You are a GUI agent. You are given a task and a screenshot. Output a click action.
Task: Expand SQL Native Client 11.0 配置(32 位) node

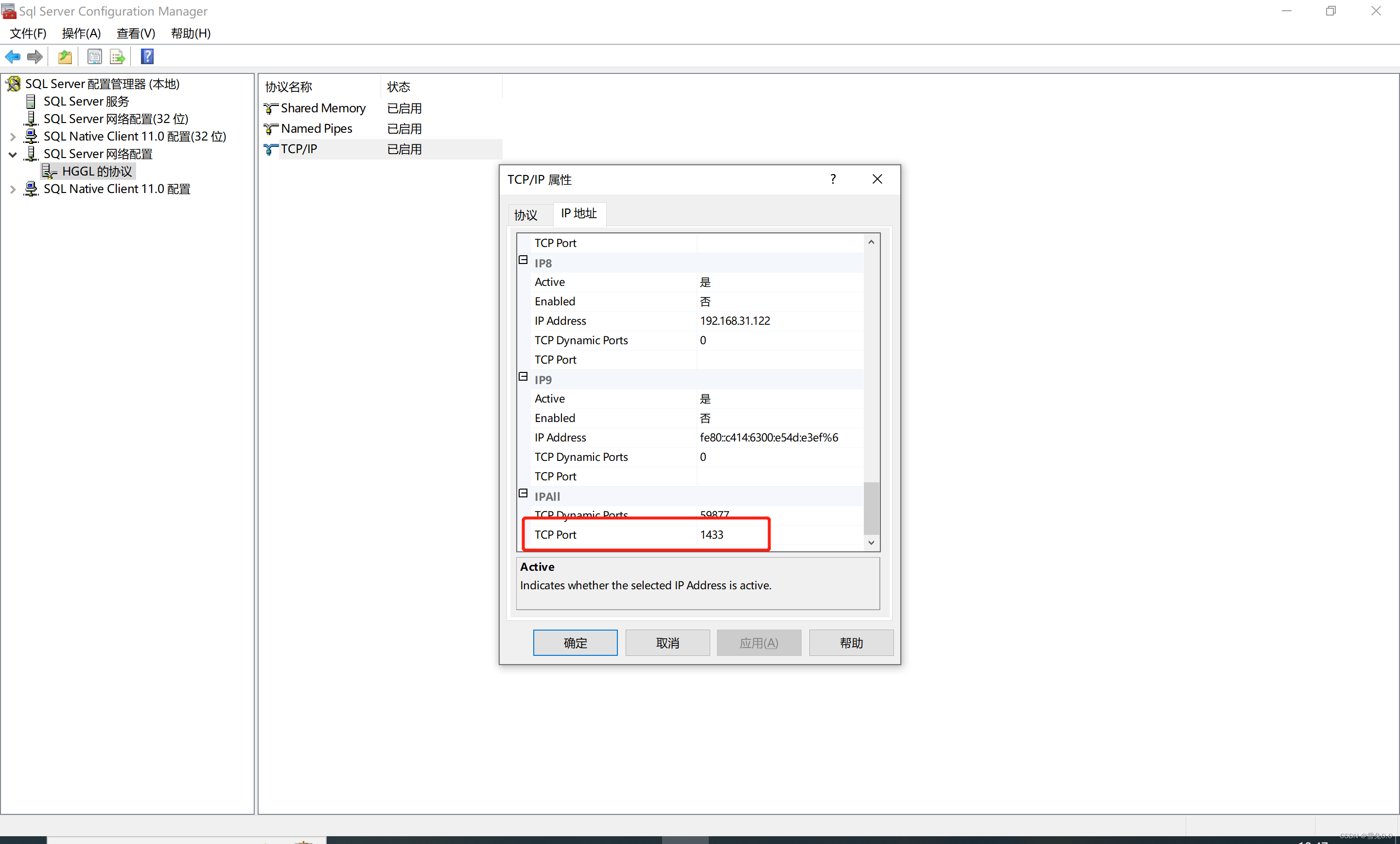(x=13, y=137)
